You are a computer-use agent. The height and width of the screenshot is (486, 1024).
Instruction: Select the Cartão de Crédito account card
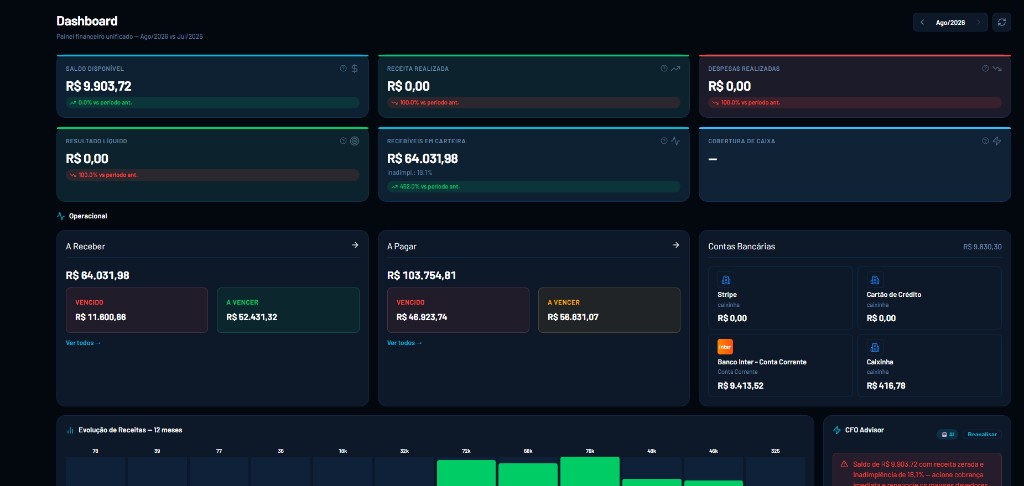point(929,298)
